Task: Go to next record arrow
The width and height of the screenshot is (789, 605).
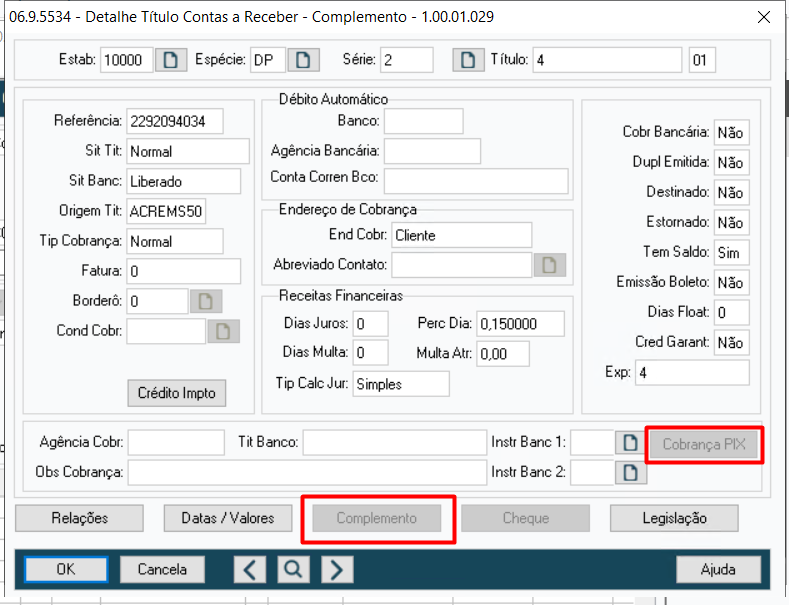Action: tap(337, 569)
